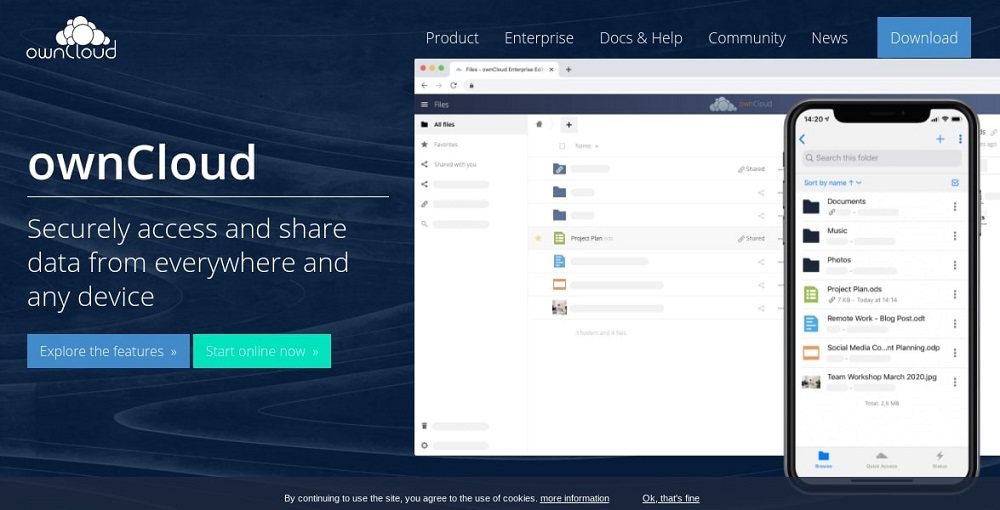Screen dimensions: 1000x510
Task: Open the Music folder on phone
Action: (x=881, y=236)
